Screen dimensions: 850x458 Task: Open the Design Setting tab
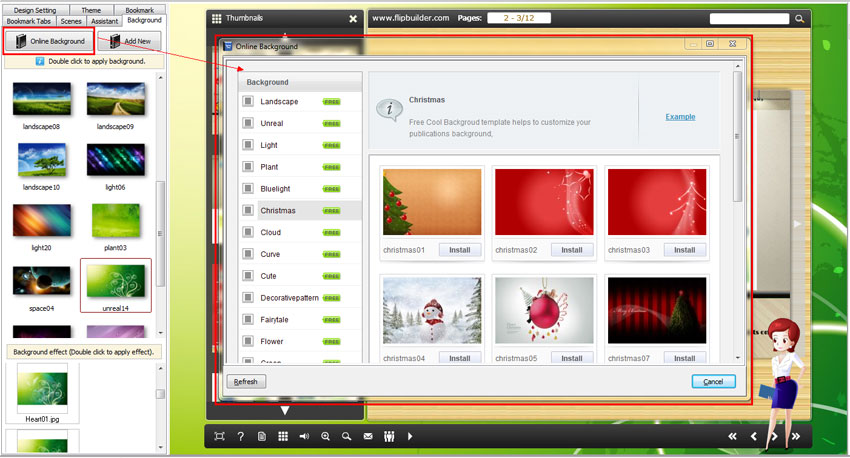coord(35,10)
